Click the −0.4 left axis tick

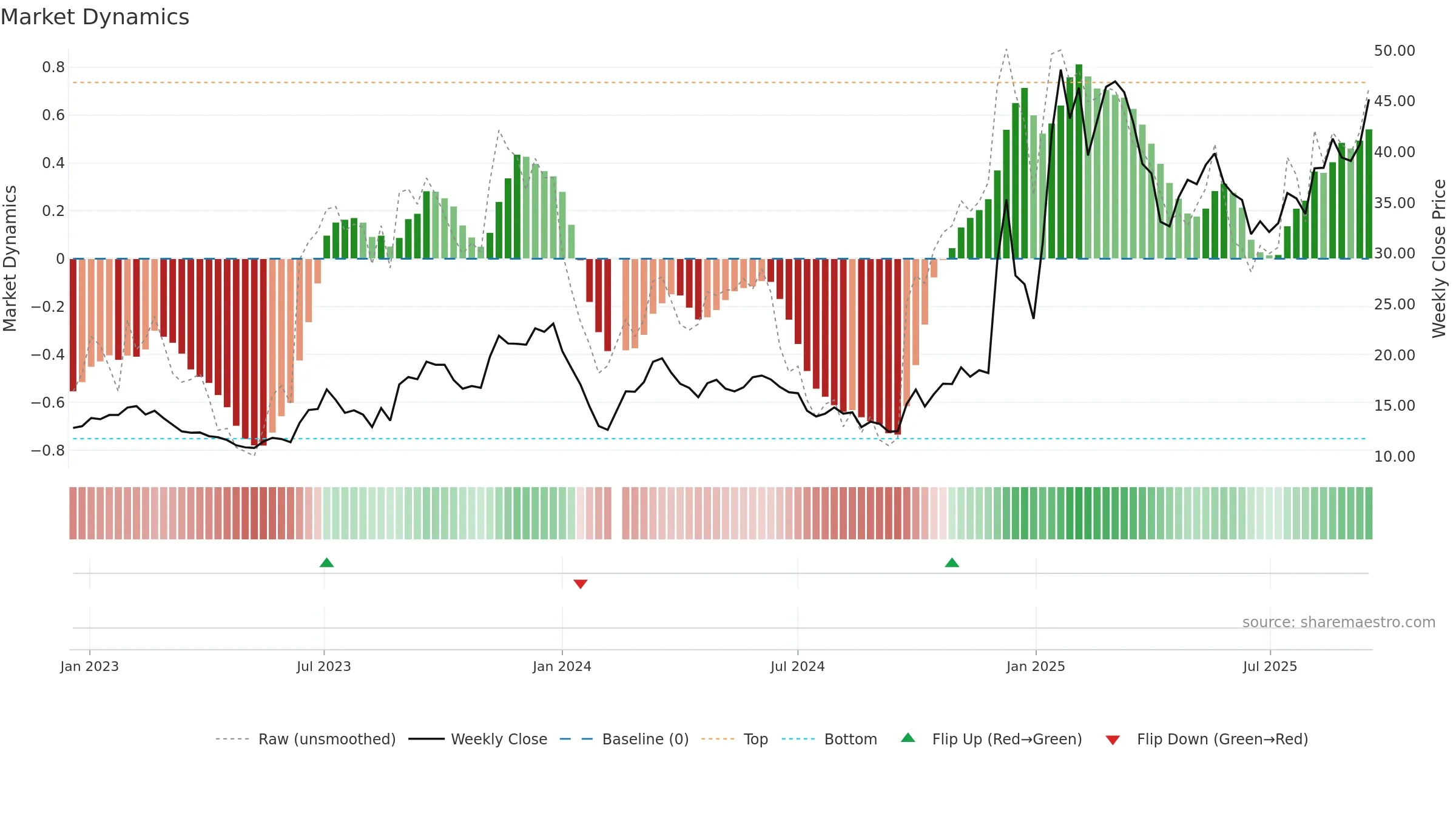tap(48, 354)
